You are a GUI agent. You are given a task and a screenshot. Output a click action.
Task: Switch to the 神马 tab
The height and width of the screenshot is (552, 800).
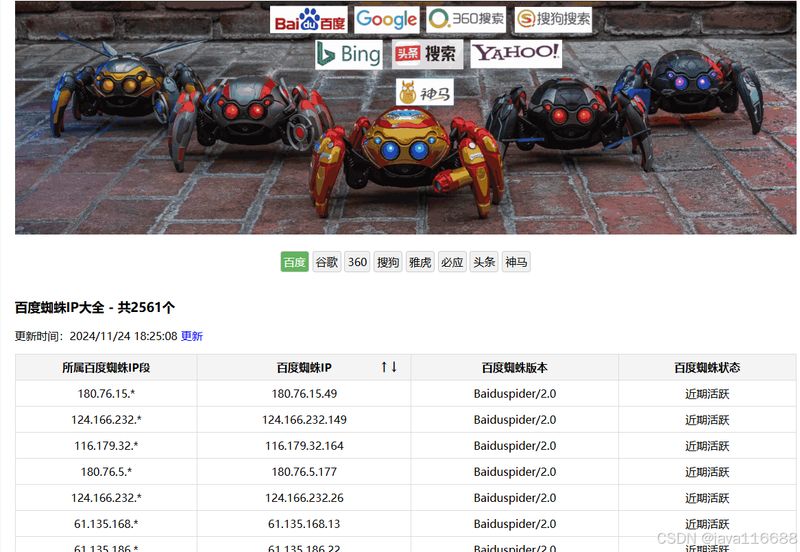(516, 262)
